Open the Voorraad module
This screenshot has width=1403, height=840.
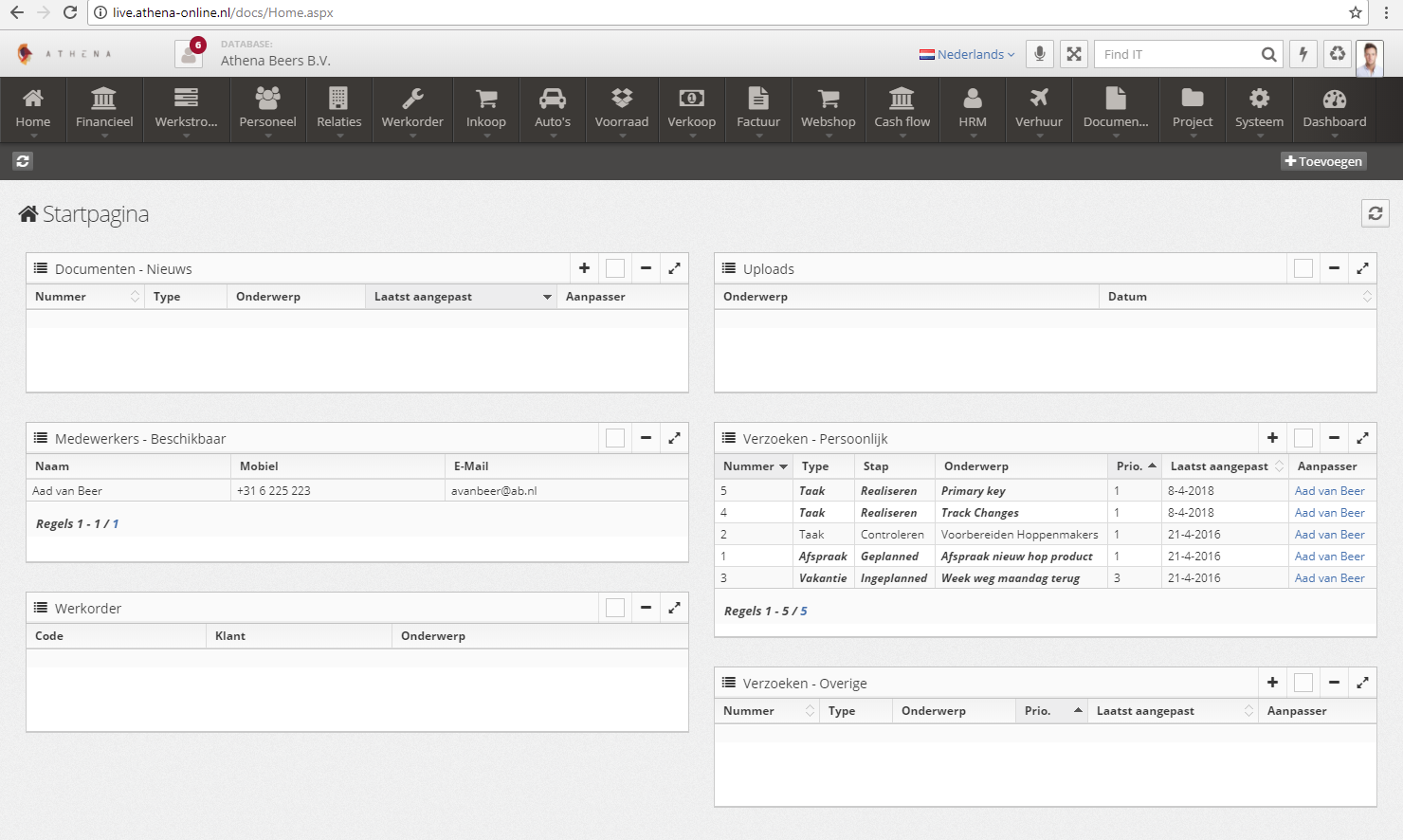coord(622,110)
